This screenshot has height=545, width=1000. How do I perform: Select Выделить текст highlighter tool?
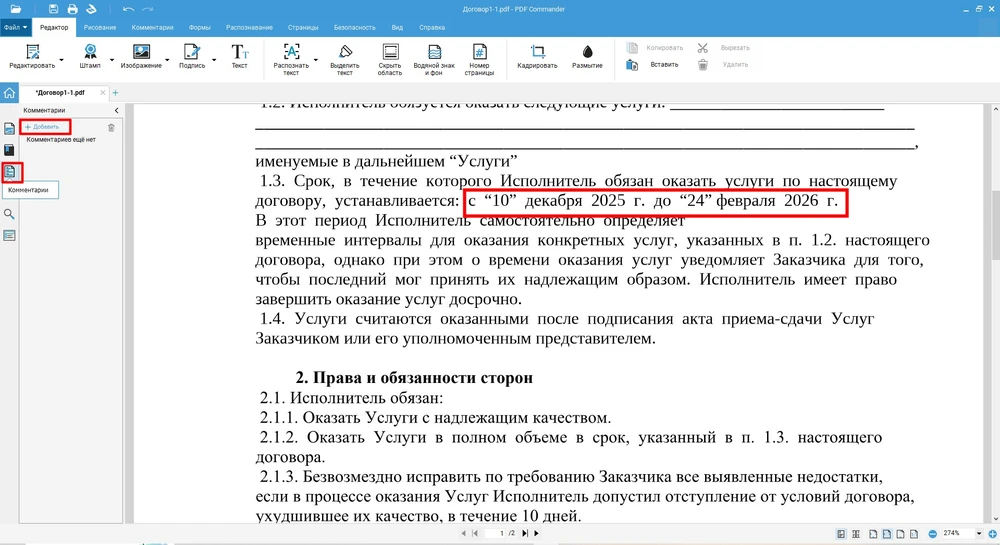pos(344,57)
